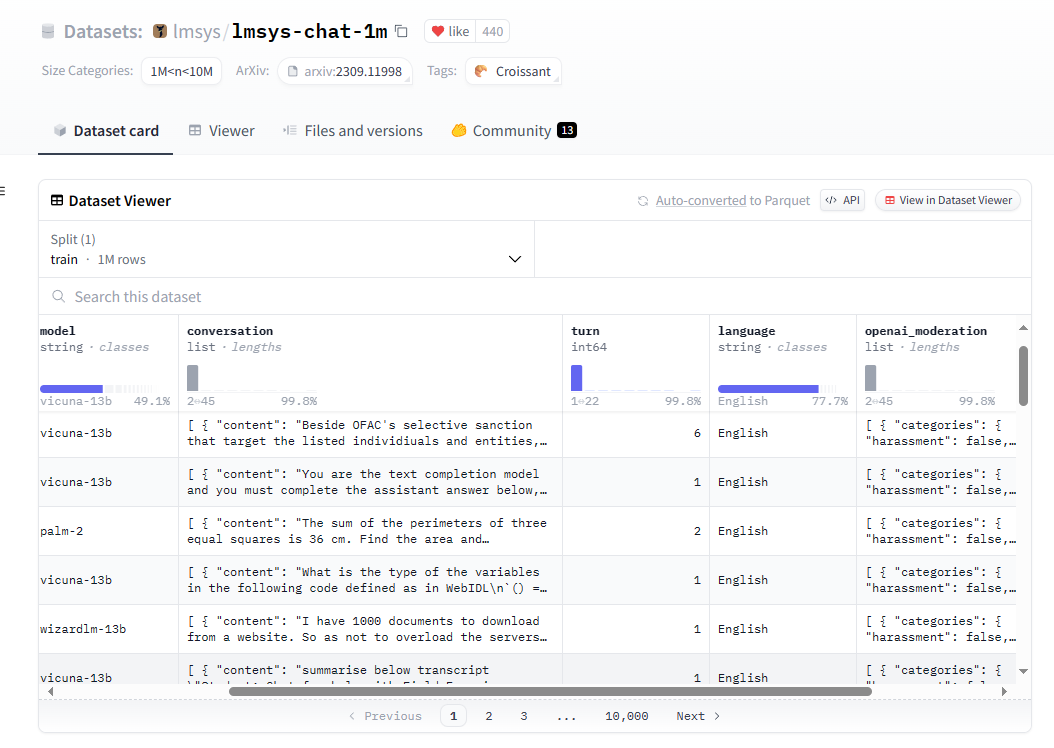Click the arxiv document icon
The height and width of the screenshot is (748, 1054).
click(292, 71)
